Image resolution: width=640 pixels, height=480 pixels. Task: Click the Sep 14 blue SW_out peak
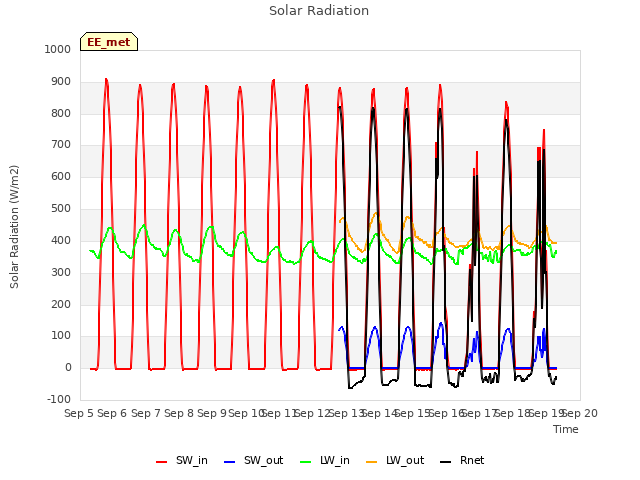375,327
